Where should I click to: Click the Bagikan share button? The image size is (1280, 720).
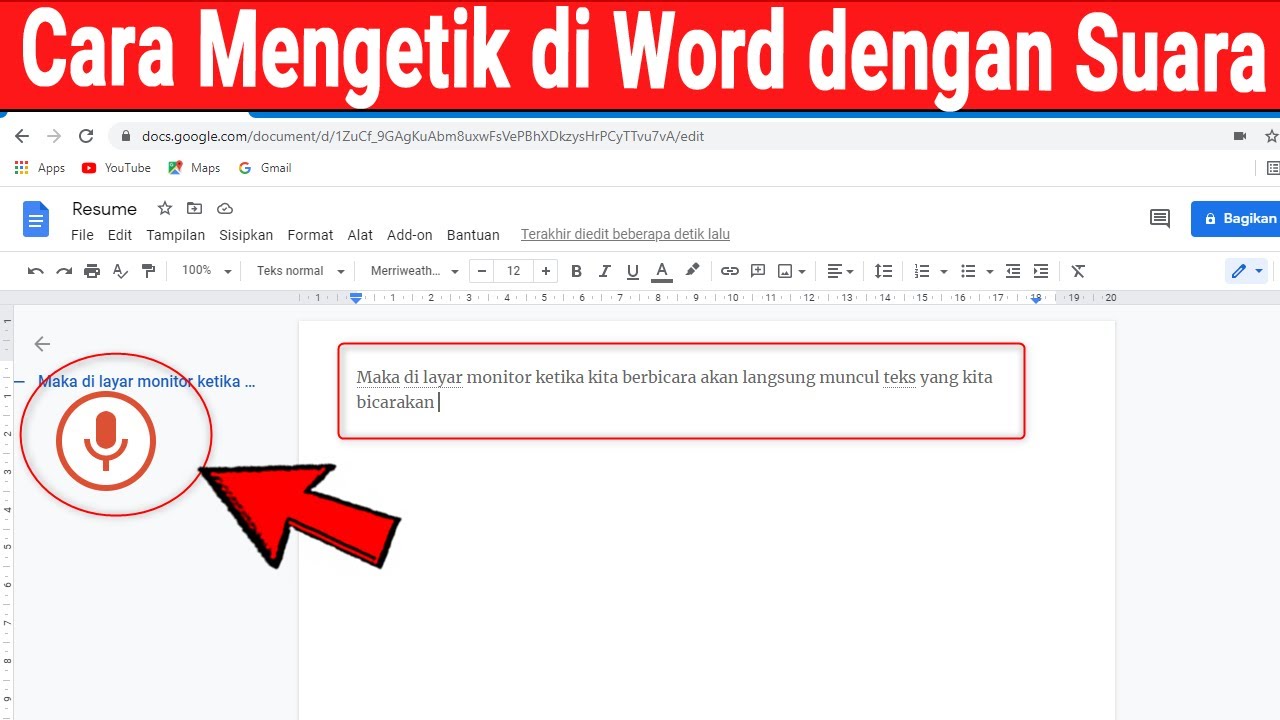click(x=1236, y=218)
